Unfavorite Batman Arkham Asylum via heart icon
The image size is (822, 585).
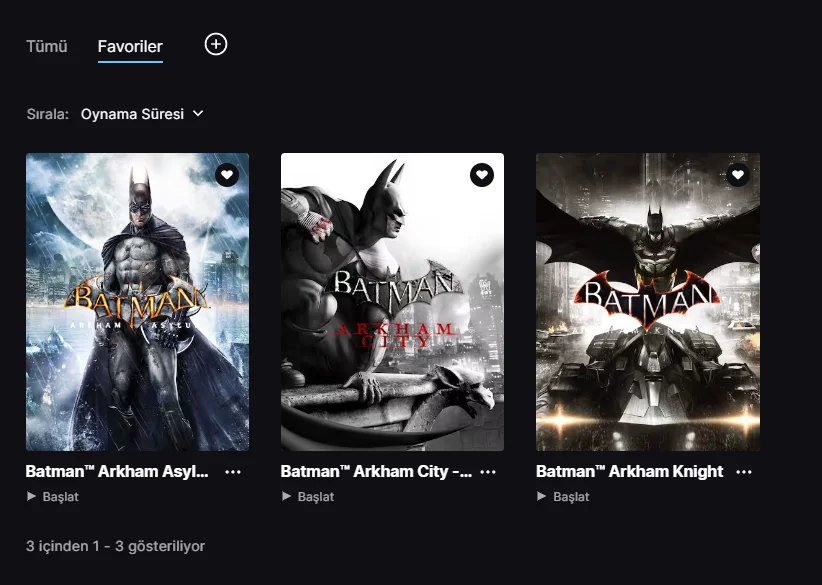click(x=227, y=175)
